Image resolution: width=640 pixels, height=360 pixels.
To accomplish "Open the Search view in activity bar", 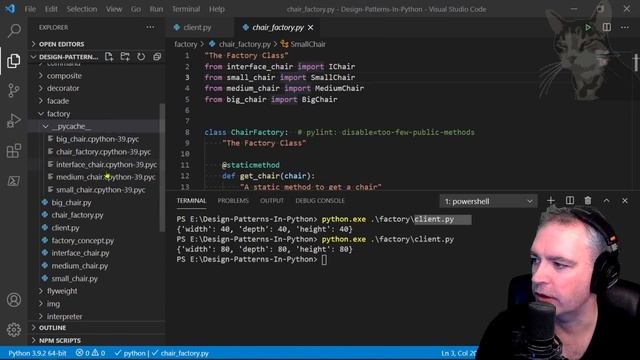I will tap(14, 31).
